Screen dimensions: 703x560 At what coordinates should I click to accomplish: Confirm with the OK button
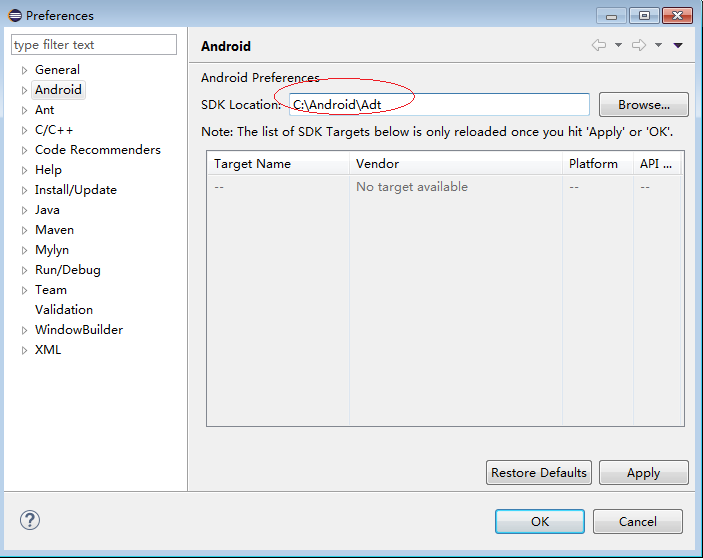(x=540, y=521)
